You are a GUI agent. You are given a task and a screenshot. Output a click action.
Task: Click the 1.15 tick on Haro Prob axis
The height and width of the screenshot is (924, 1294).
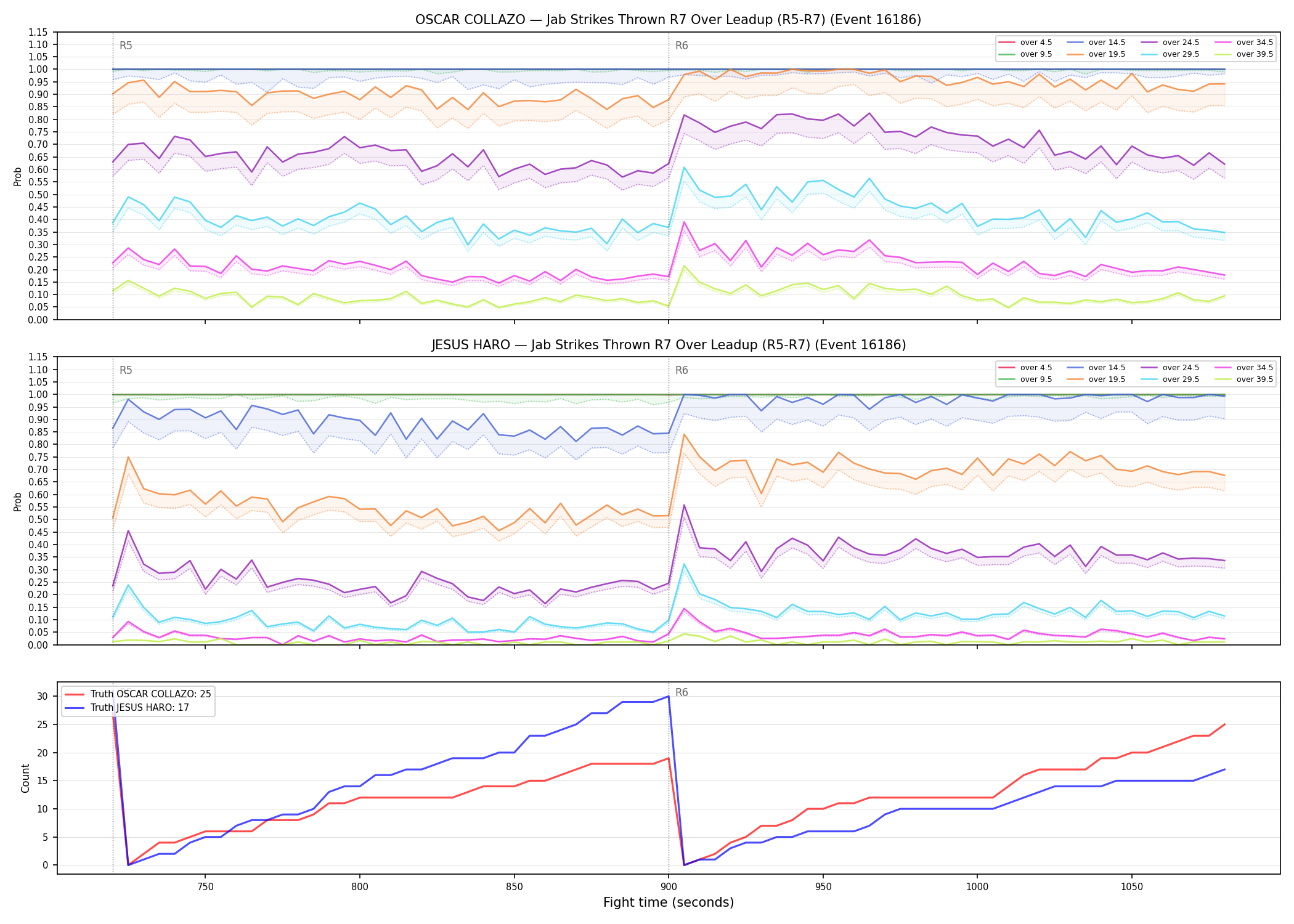pos(38,357)
